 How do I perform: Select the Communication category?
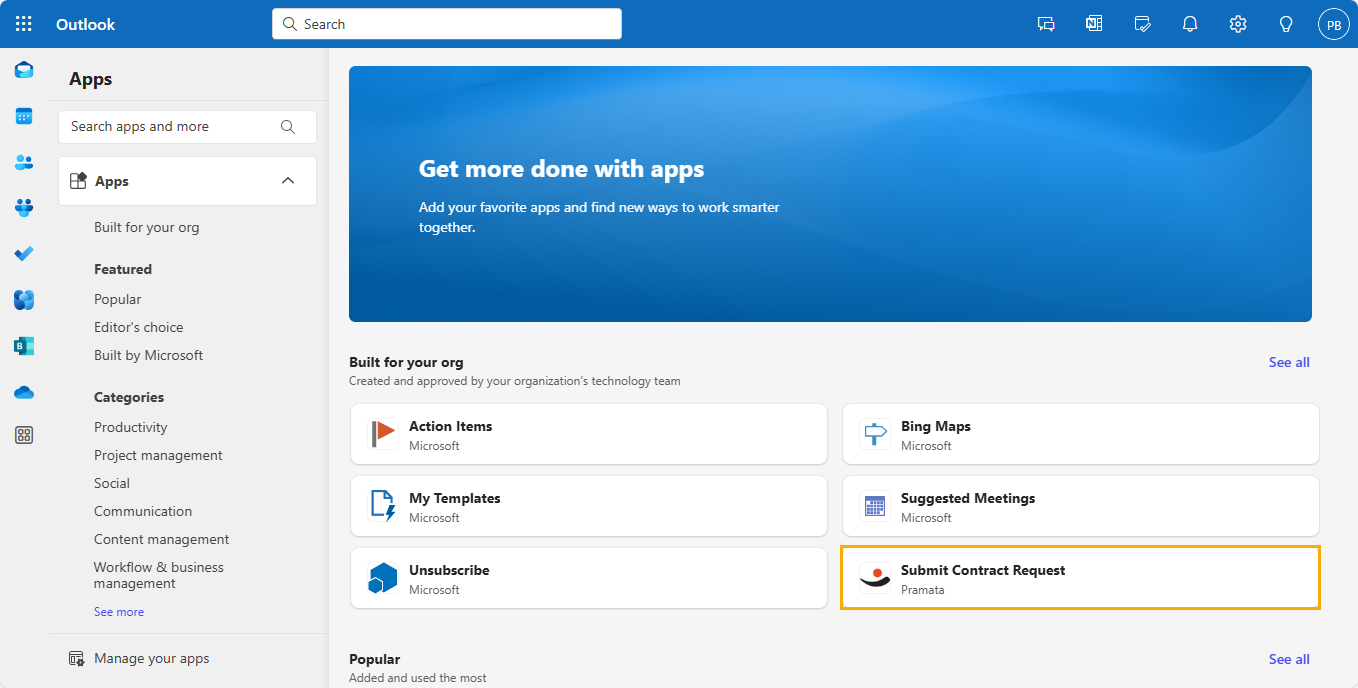[143, 511]
